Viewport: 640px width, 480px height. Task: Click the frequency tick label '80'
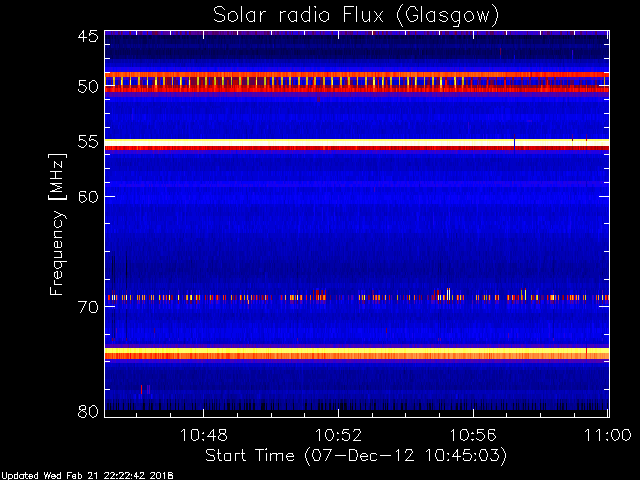coord(88,411)
